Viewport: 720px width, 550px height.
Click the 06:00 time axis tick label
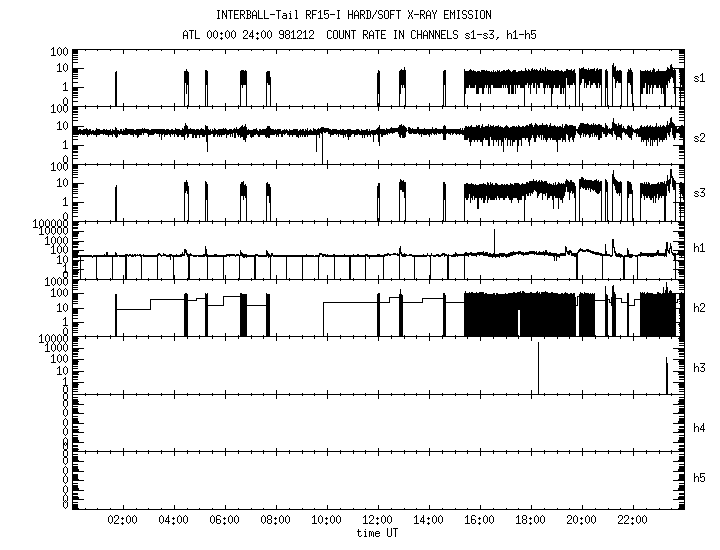point(225,522)
